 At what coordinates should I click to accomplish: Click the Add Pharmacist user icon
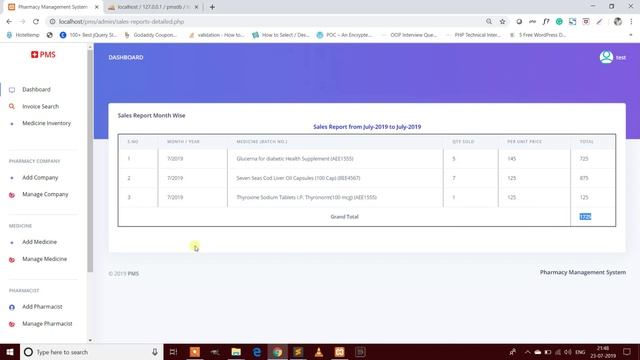tap(12, 307)
